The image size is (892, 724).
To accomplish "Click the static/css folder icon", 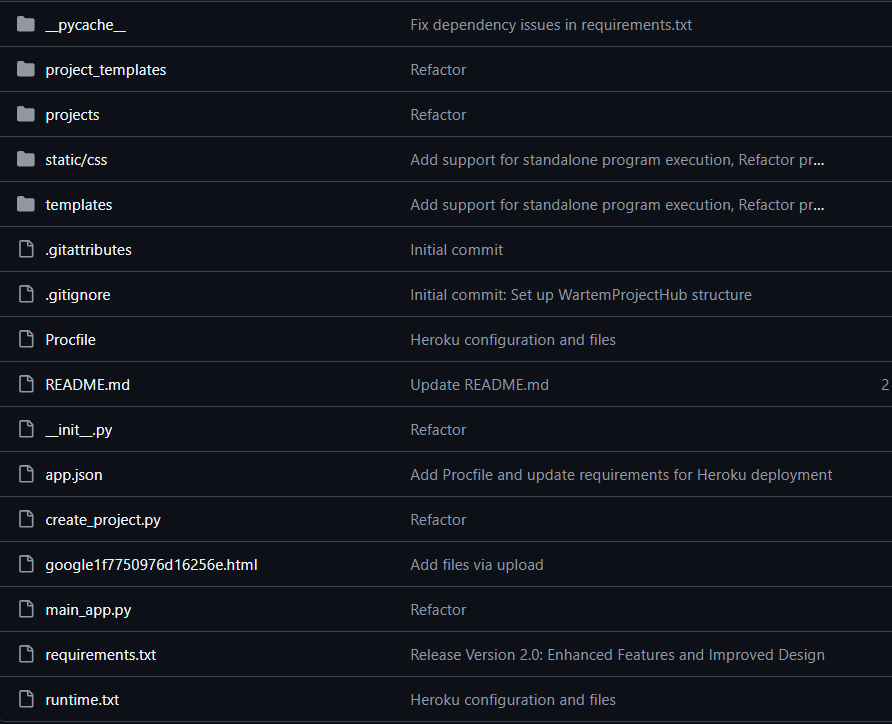I will [26, 159].
